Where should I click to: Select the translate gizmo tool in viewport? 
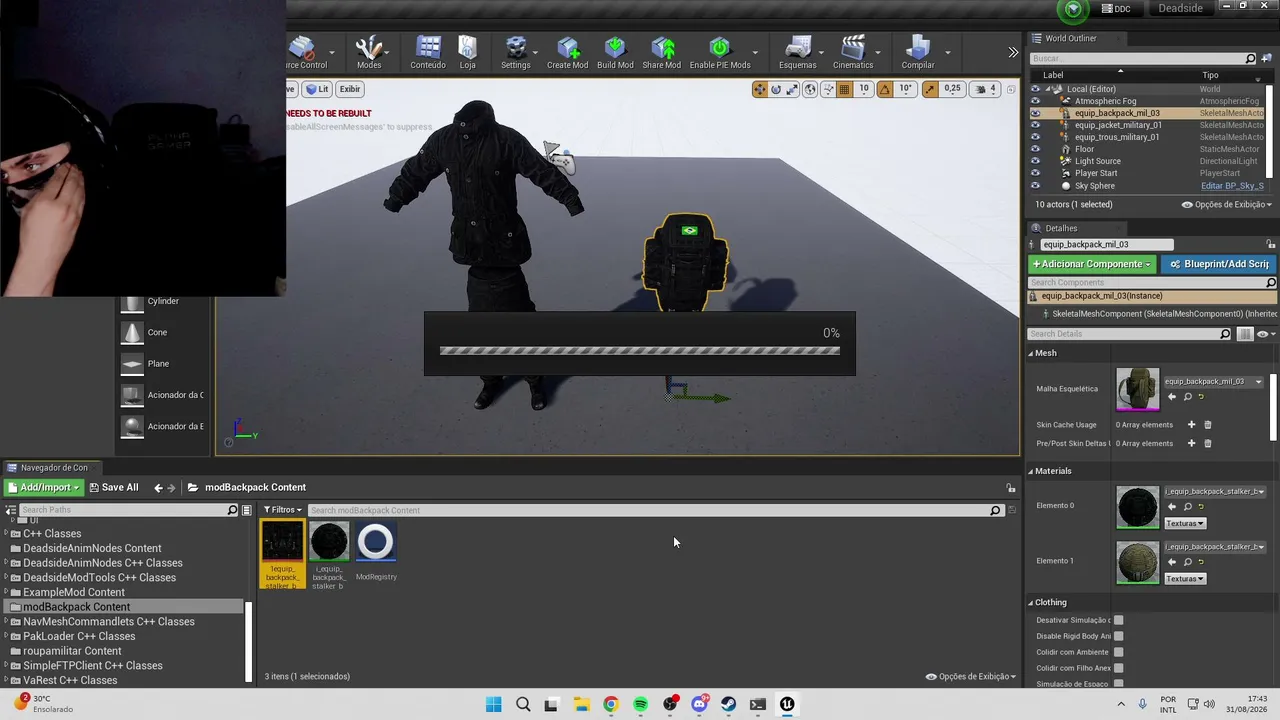[x=760, y=89]
